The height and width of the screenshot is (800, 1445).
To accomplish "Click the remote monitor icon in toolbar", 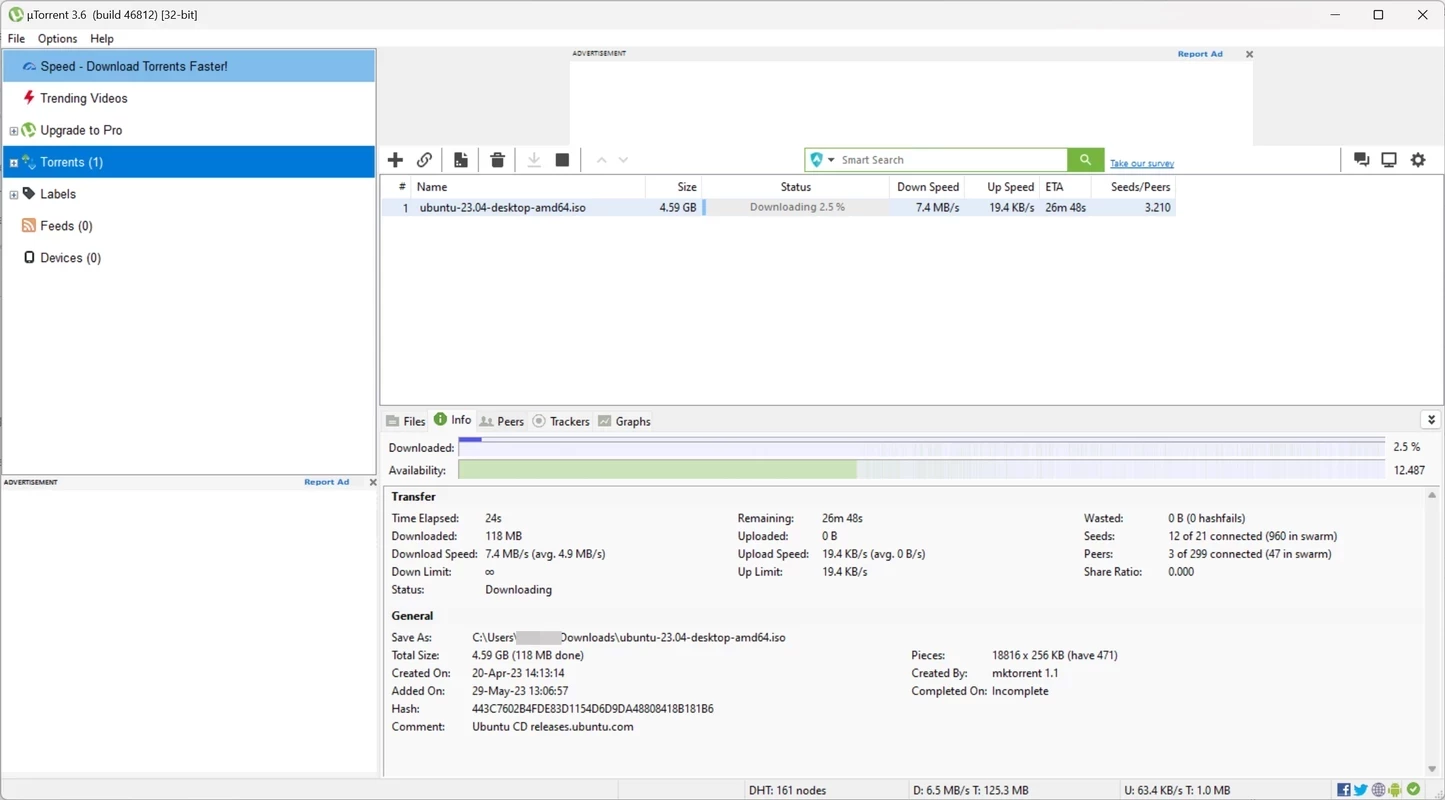I will click(1389, 160).
